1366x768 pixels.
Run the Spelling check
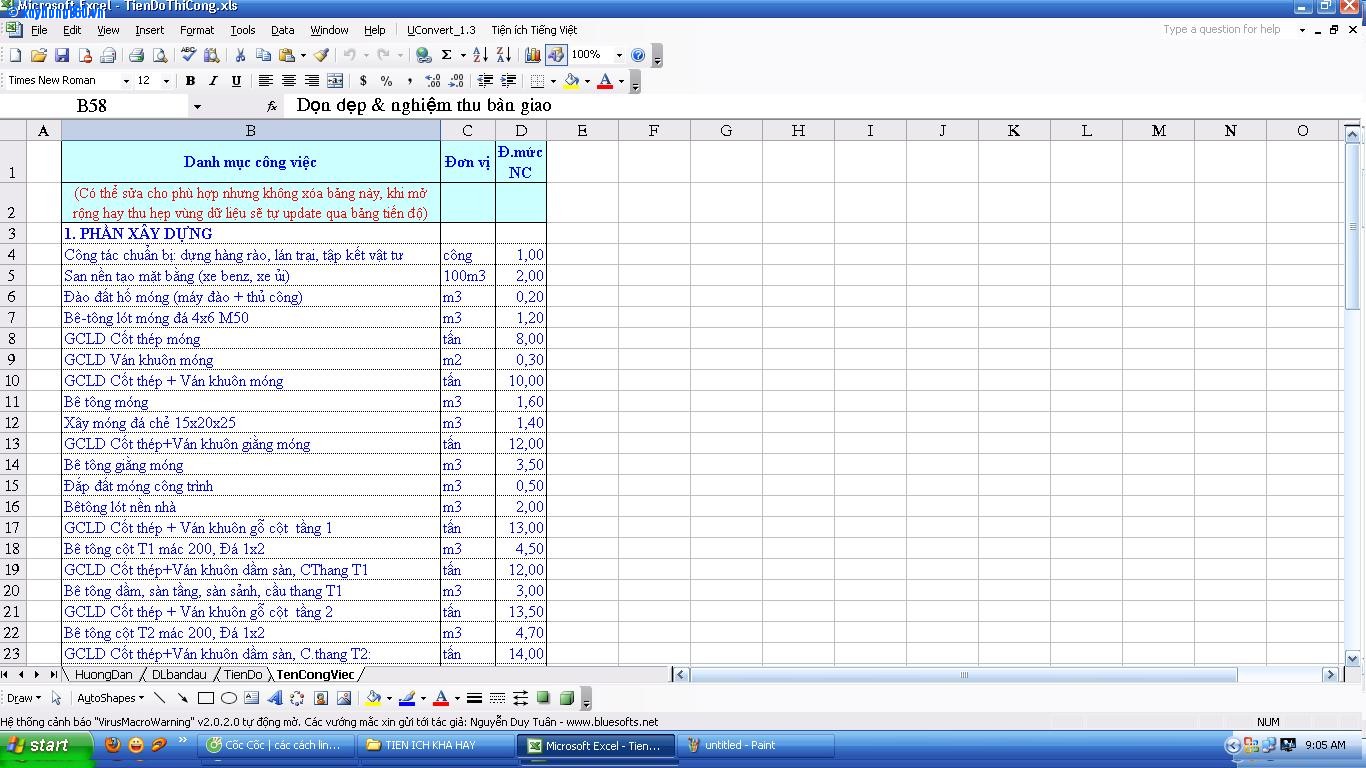tap(188, 55)
